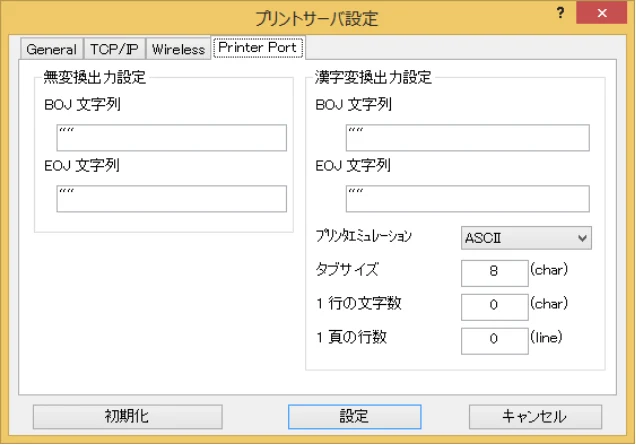Click the 1 行の文字数 label
636x445 pixels.
(359, 303)
